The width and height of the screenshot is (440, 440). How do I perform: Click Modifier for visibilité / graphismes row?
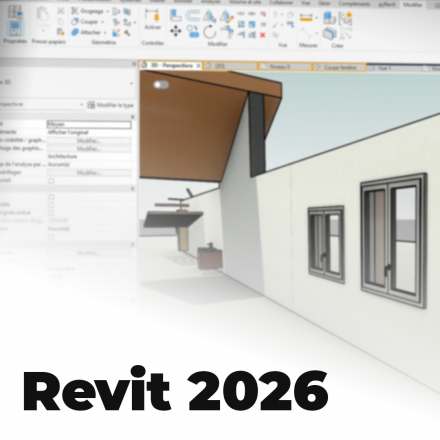89,141
